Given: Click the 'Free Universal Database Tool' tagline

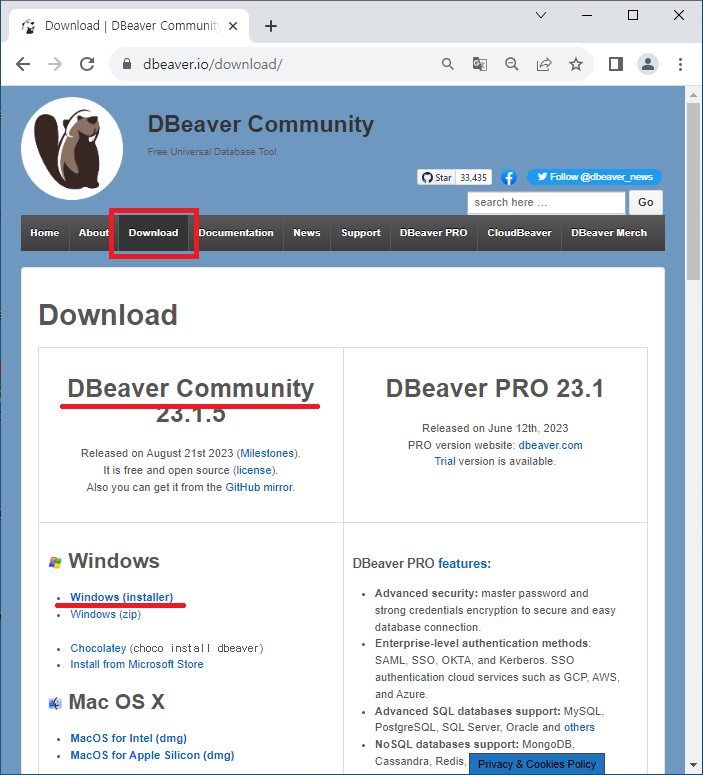Looking at the screenshot, I should 212,152.
